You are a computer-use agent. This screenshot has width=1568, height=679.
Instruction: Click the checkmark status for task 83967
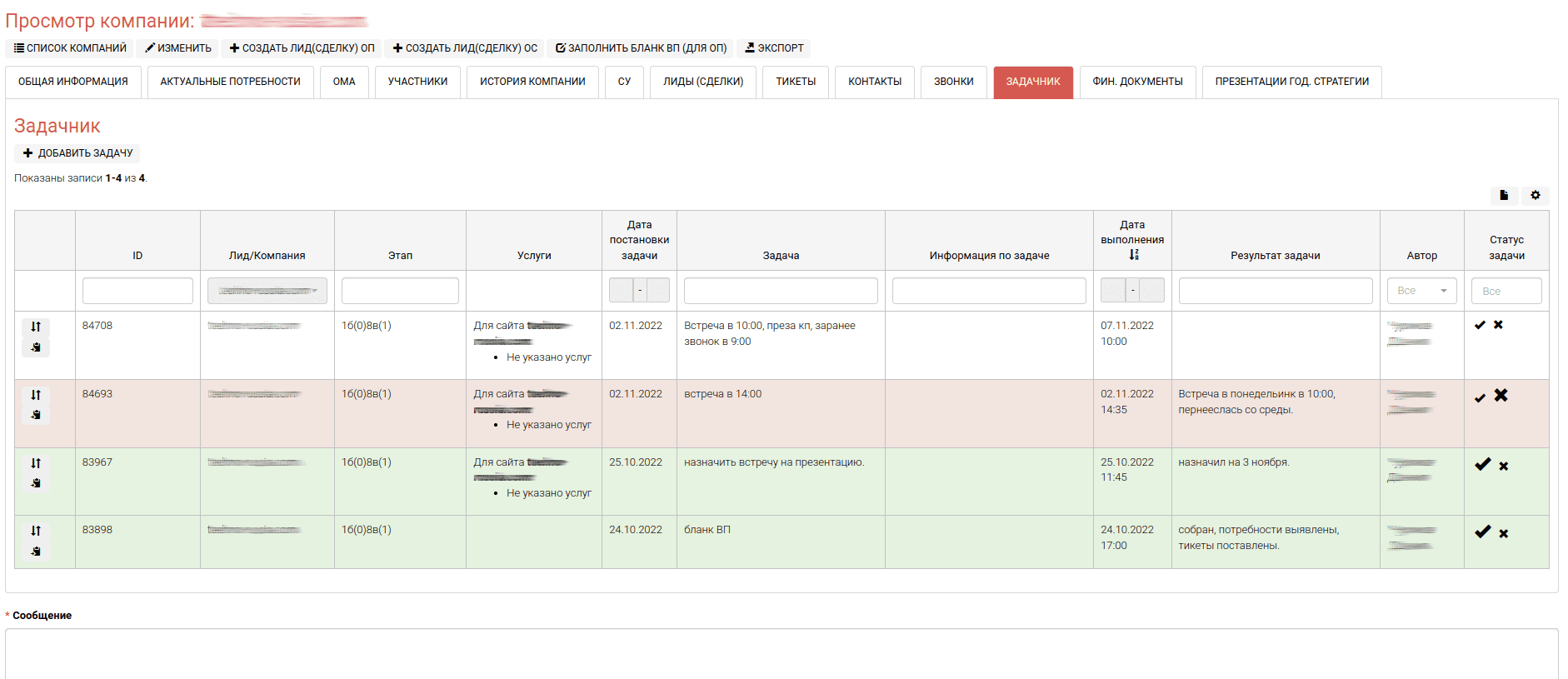tap(1482, 465)
